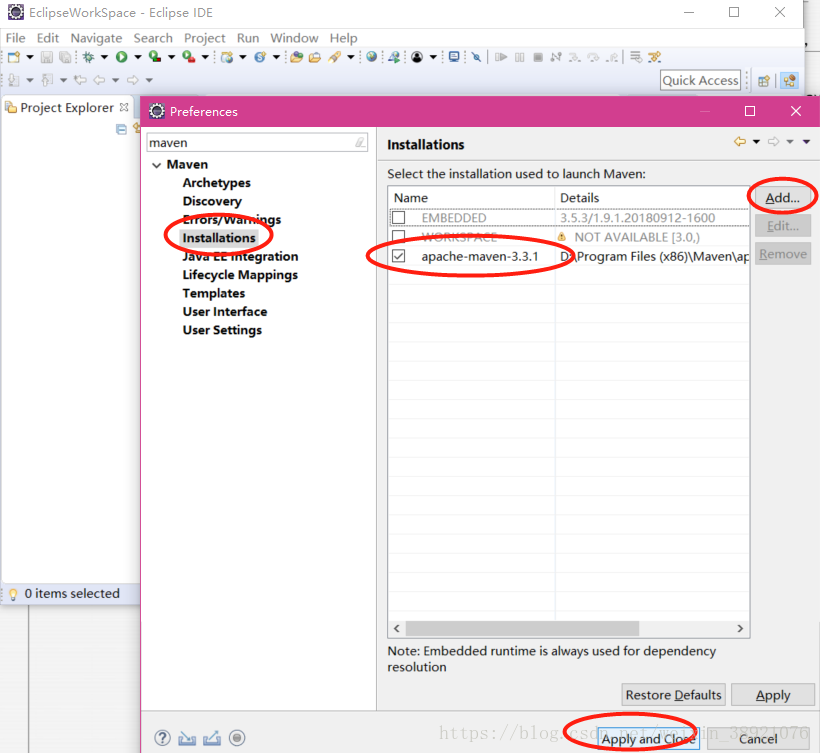Open the Coverage dropdown arrow
820x753 pixels.
pyautogui.click(x=171, y=57)
